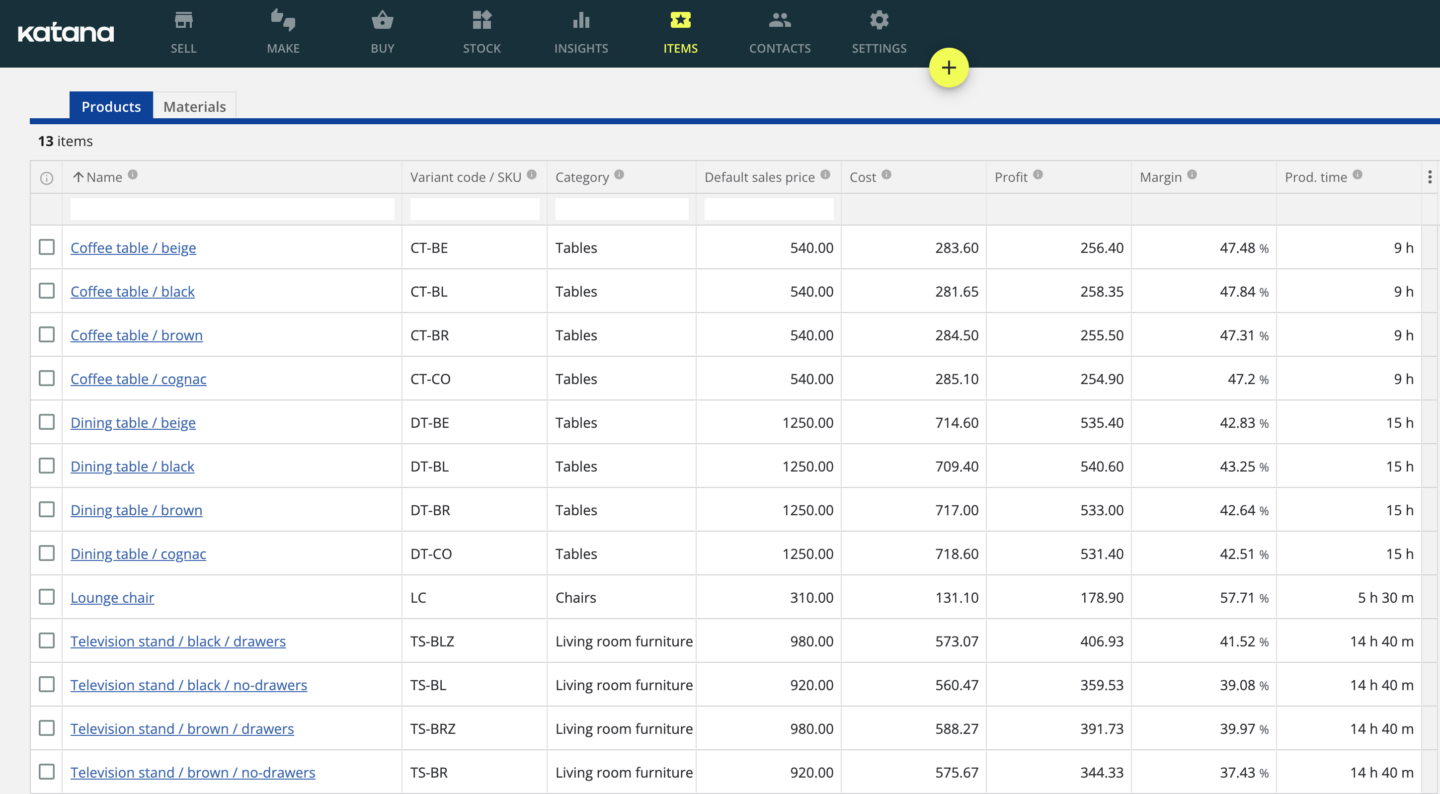This screenshot has height=794, width=1440.
Task: Check the checkbox for Dining table / black
Action: pos(46,466)
